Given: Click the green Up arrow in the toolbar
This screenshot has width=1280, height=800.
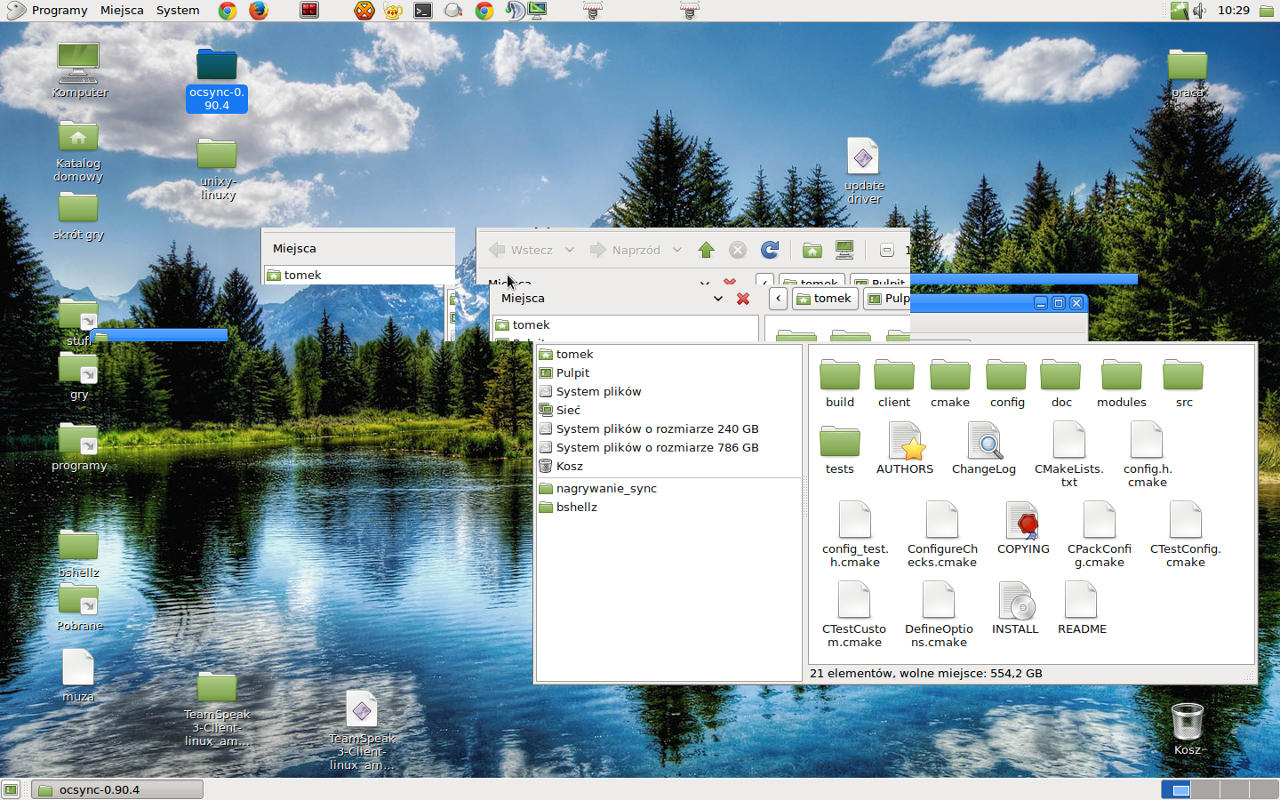Looking at the screenshot, I should 706,250.
